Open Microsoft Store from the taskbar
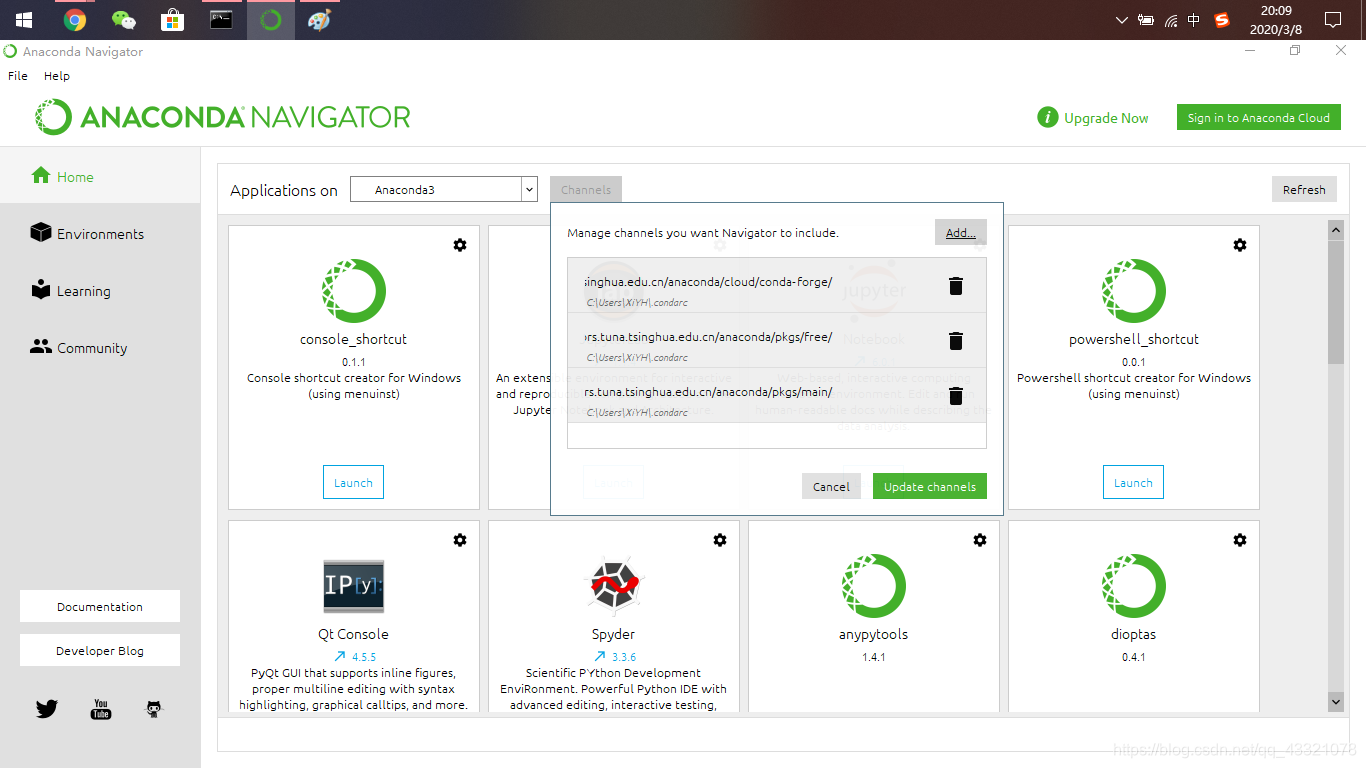The width and height of the screenshot is (1366, 768). pos(172,20)
